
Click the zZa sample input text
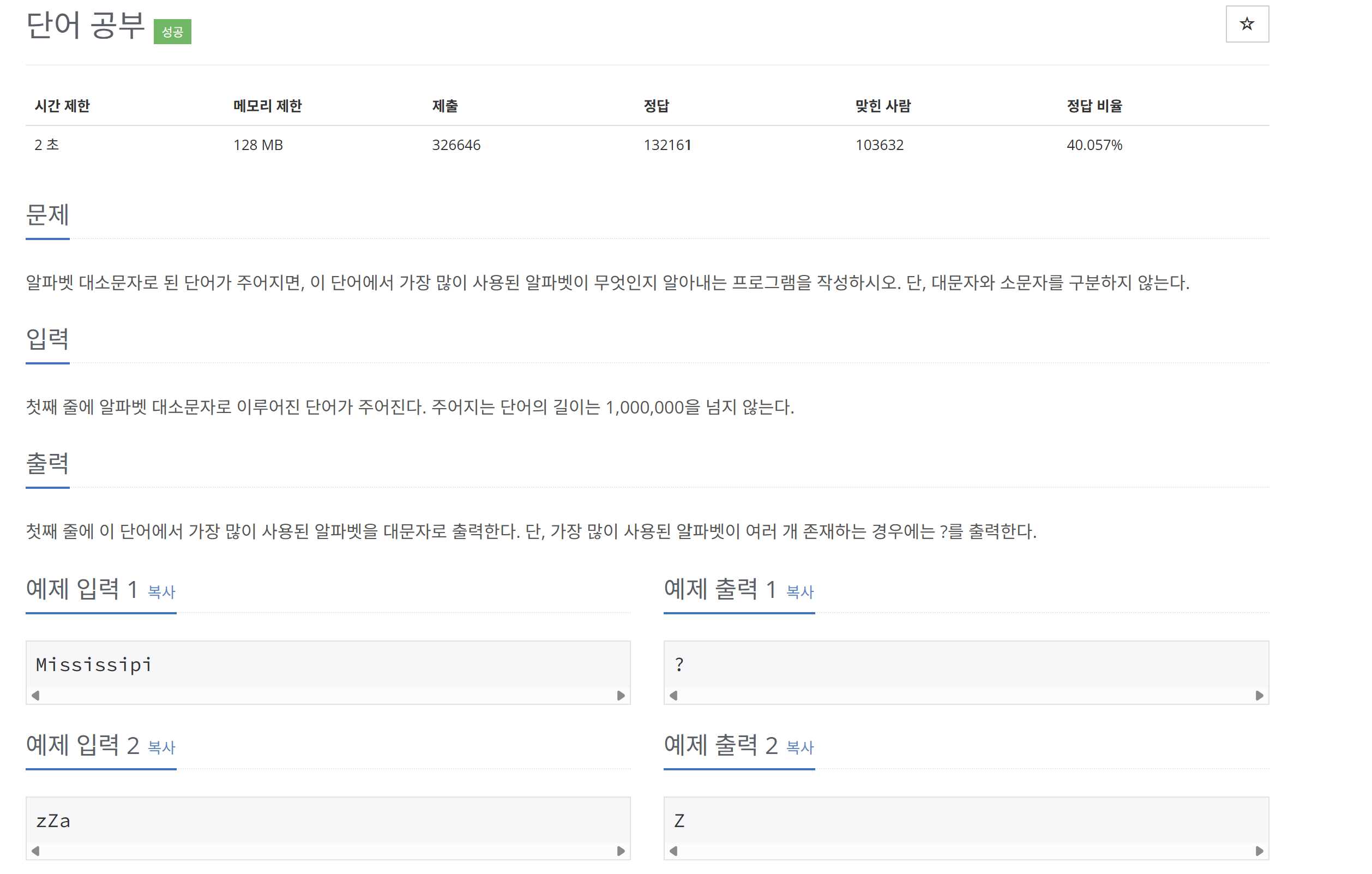click(x=53, y=821)
